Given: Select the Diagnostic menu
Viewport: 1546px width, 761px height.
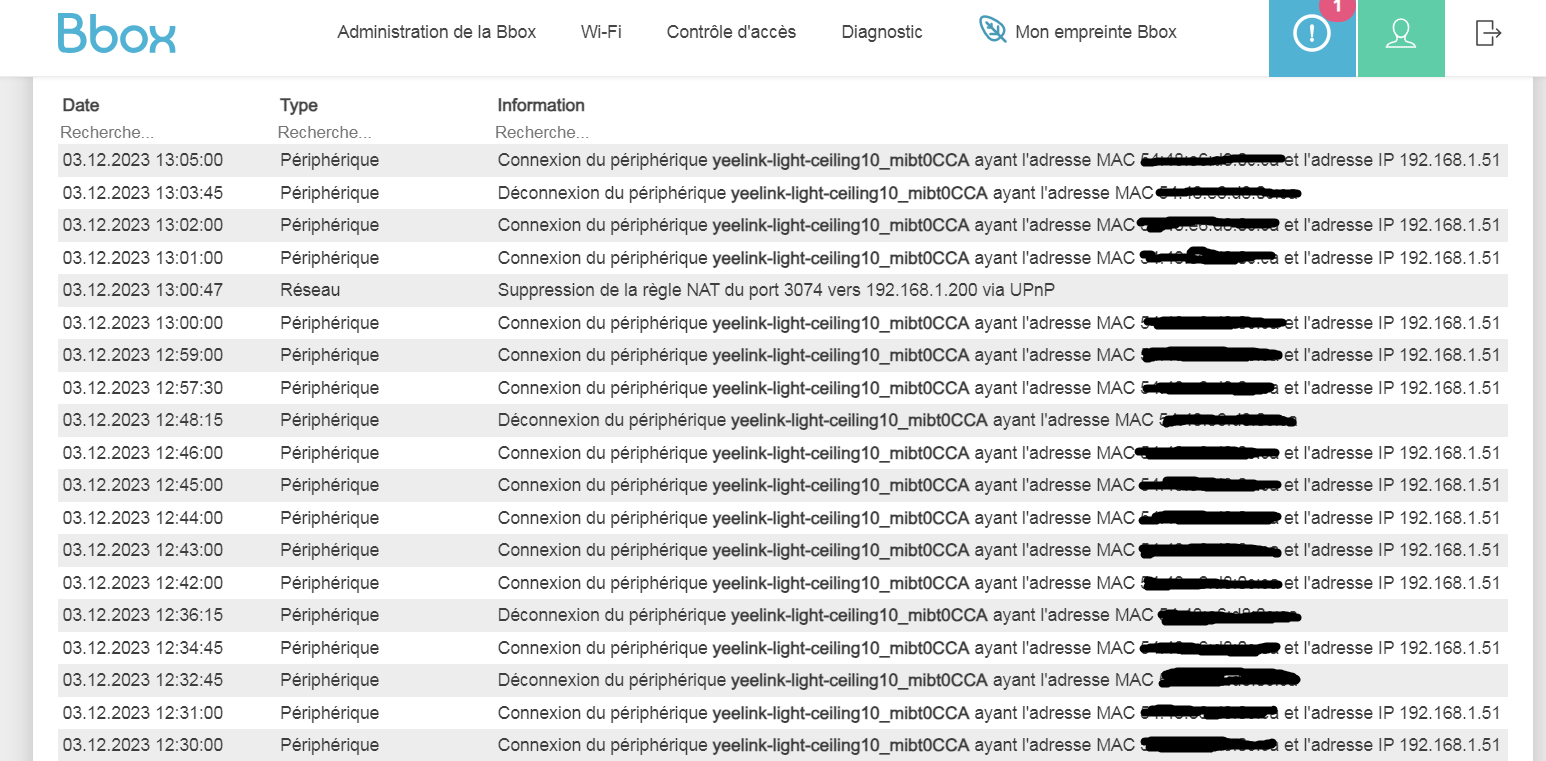Looking at the screenshot, I should pos(882,32).
